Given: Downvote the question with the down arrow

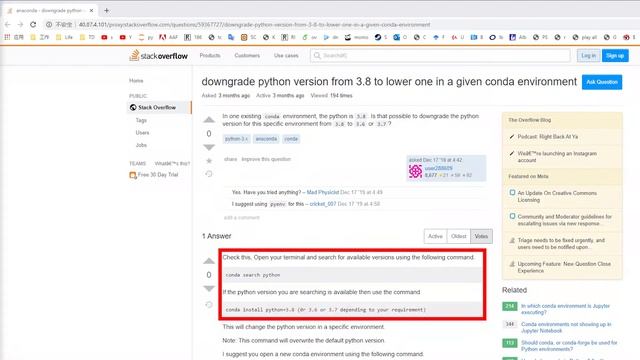Looking at the screenshot, I should tap(209, 147).
